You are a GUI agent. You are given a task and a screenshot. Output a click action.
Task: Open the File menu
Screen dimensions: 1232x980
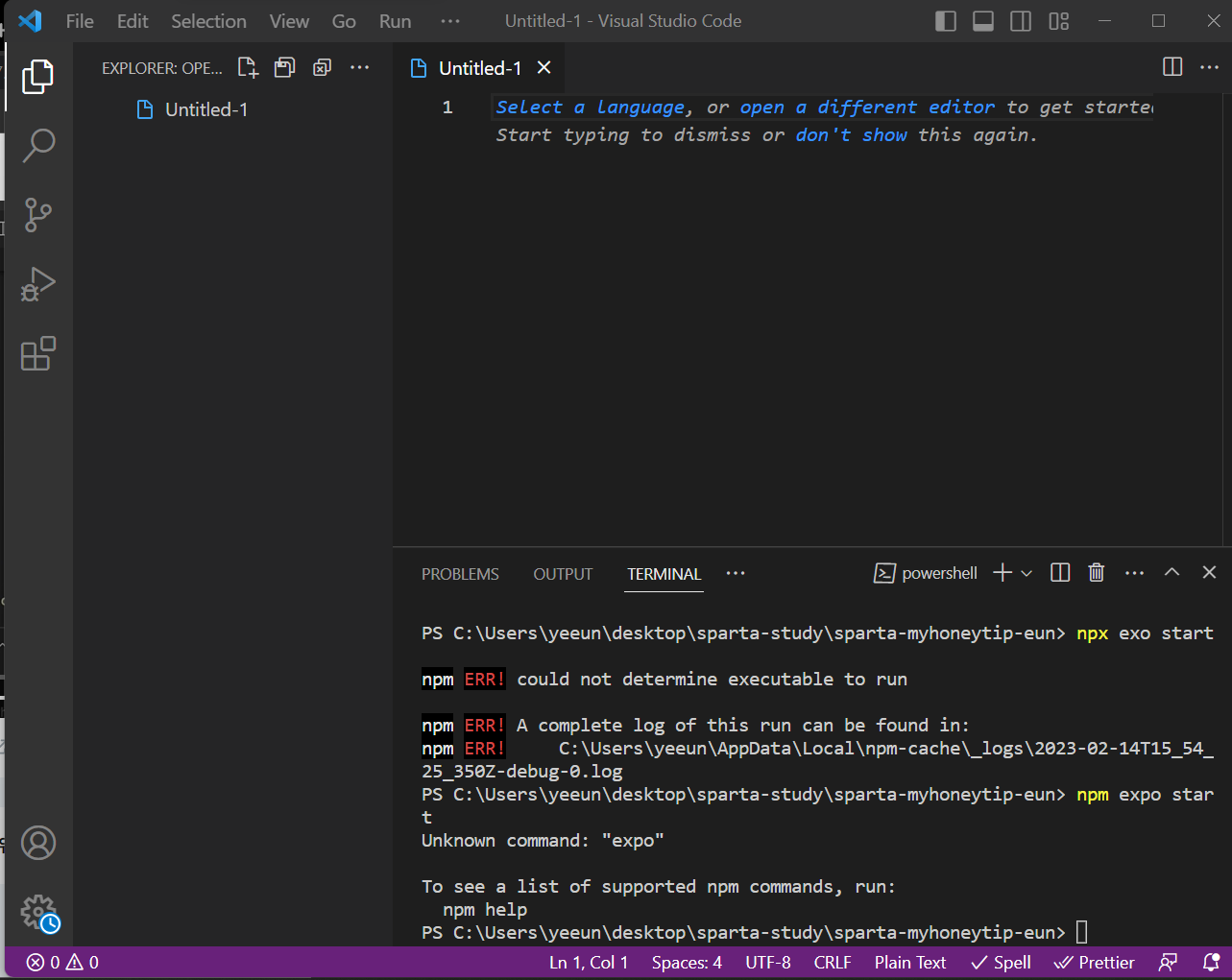click(80, 21)
